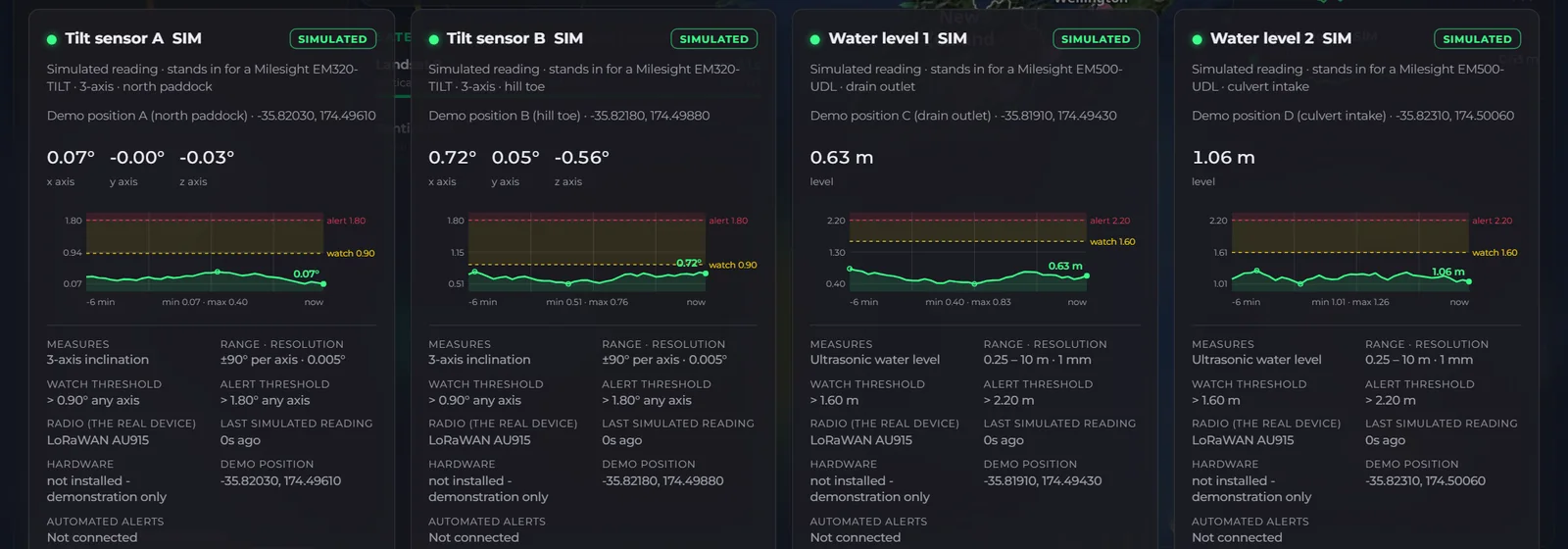The width and height of the screenshot is (1568, 549).
Task: Click the green status dot for Tilt sensor B
Action: tap(433, 40)
